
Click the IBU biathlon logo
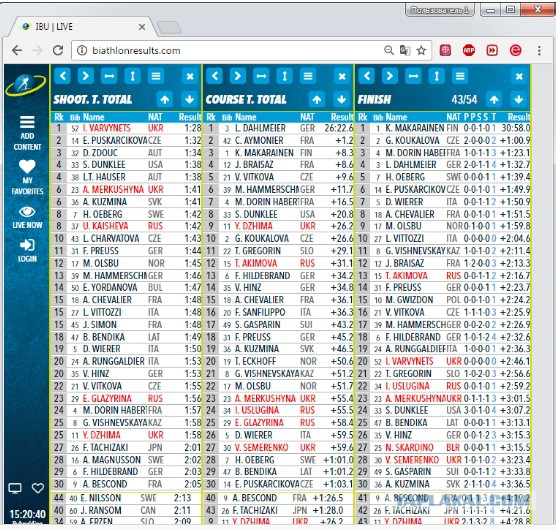(26, 85)
